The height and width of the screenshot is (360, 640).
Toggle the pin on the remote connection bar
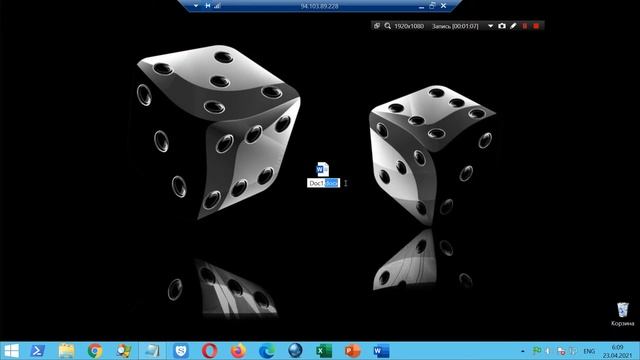(x=208, y=6)
